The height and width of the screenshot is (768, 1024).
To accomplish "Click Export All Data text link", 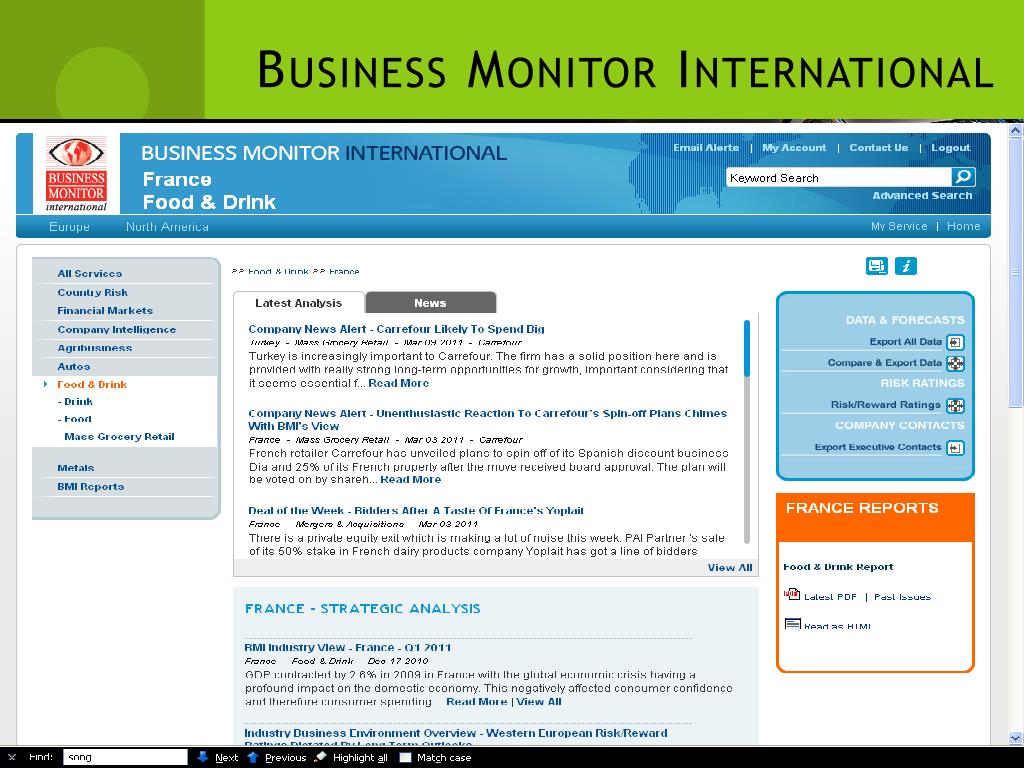I will coord(905,342).
